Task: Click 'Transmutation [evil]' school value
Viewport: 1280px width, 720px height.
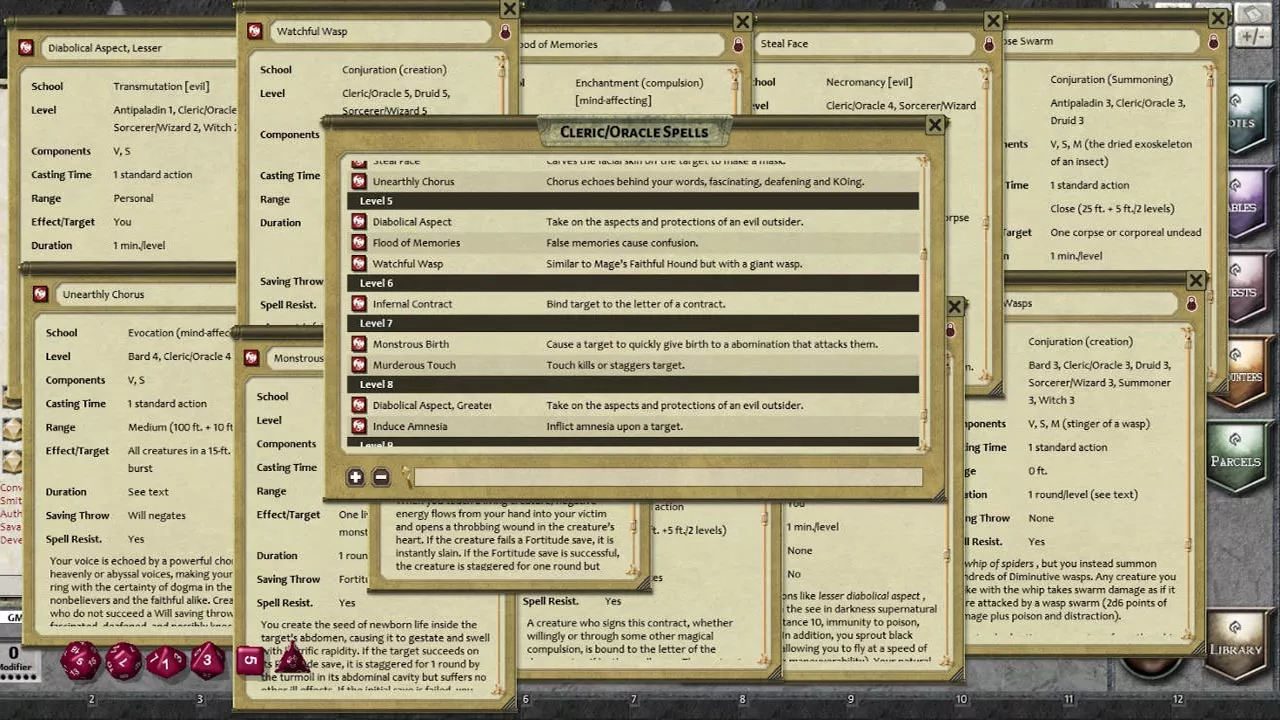Action: (x=162, y=87)
